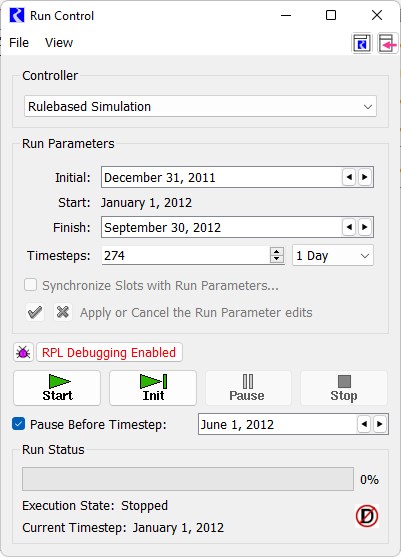Viewport: 401px width, 557px height.
Task: Click the crossed-out D dispatch icon
Action: click(367, 516)
